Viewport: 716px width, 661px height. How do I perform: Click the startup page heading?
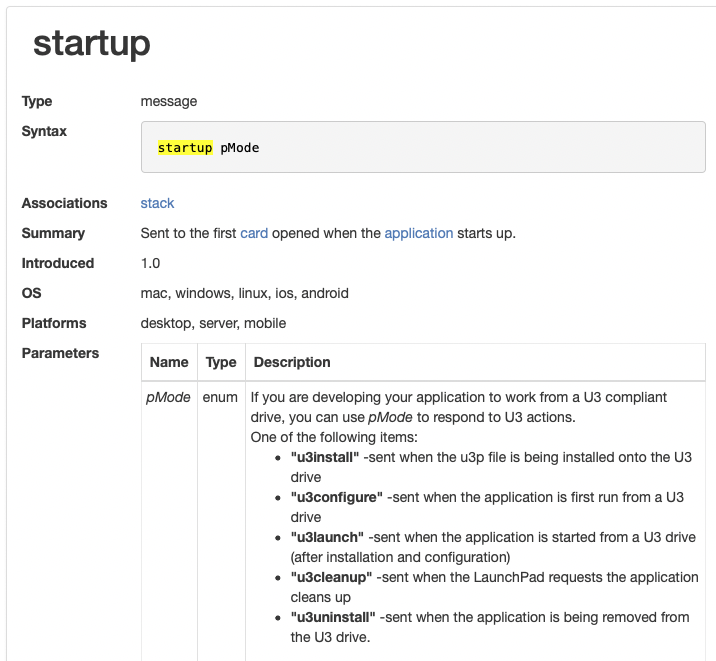92,43
